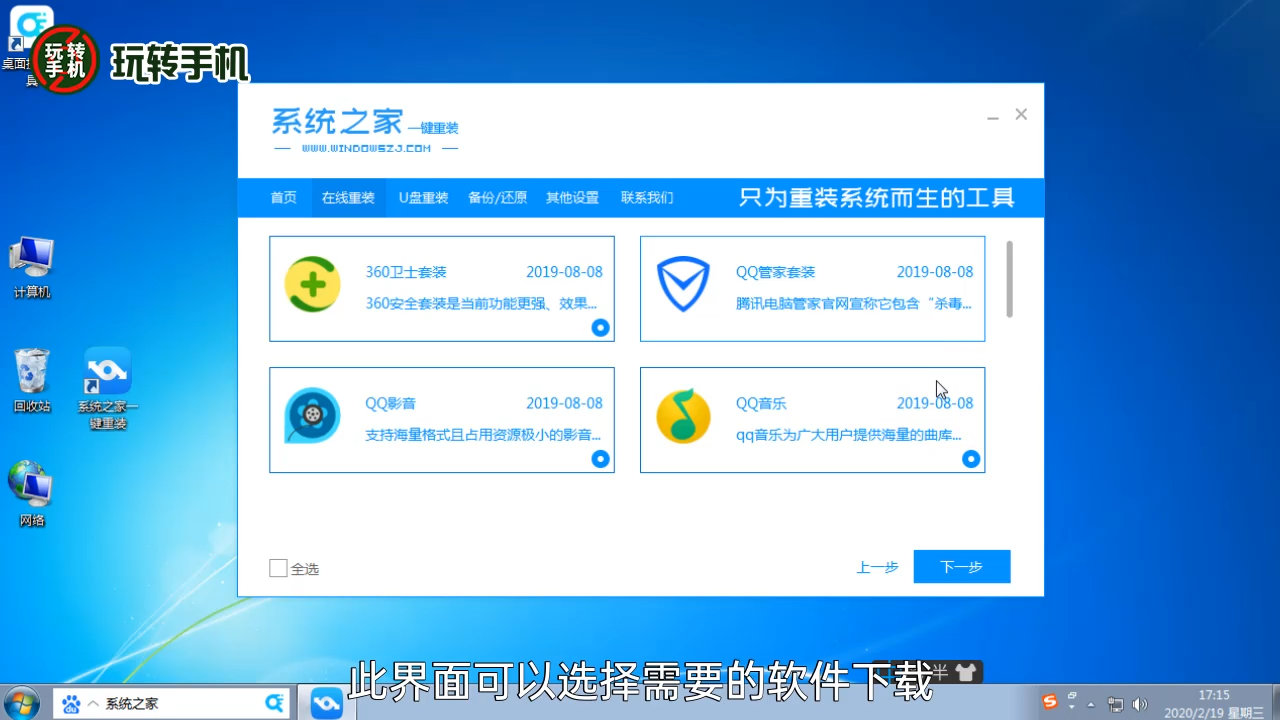Click the QQ管家套装 title text
Viewport: 1280px width, 720px height.
(776, 272)
